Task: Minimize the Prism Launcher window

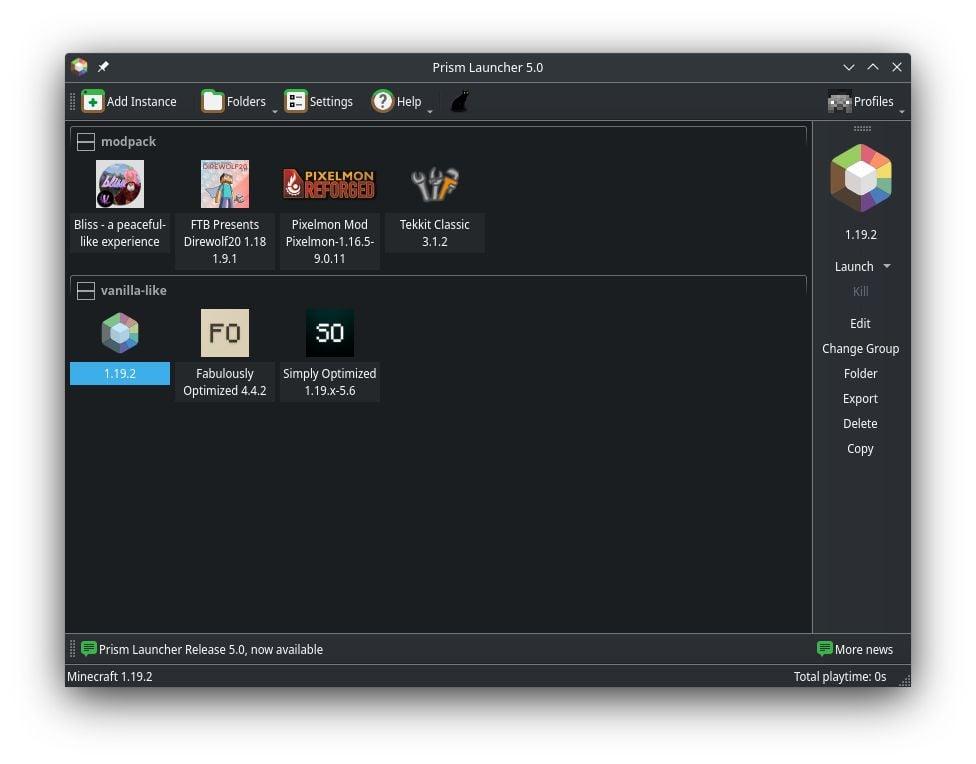Action: 848,67
